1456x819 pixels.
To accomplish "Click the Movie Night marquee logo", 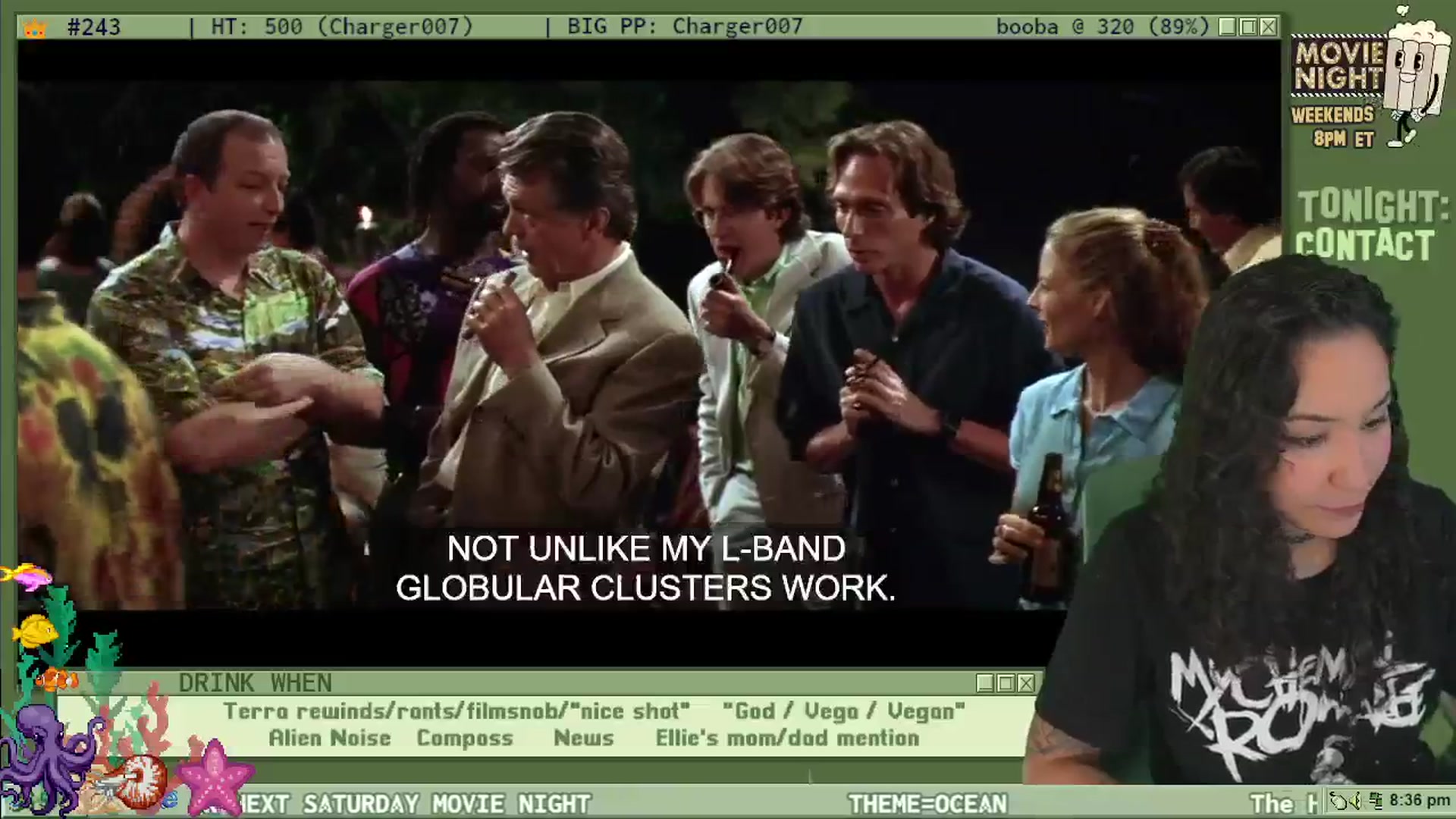I will [x=1338, y=67].
